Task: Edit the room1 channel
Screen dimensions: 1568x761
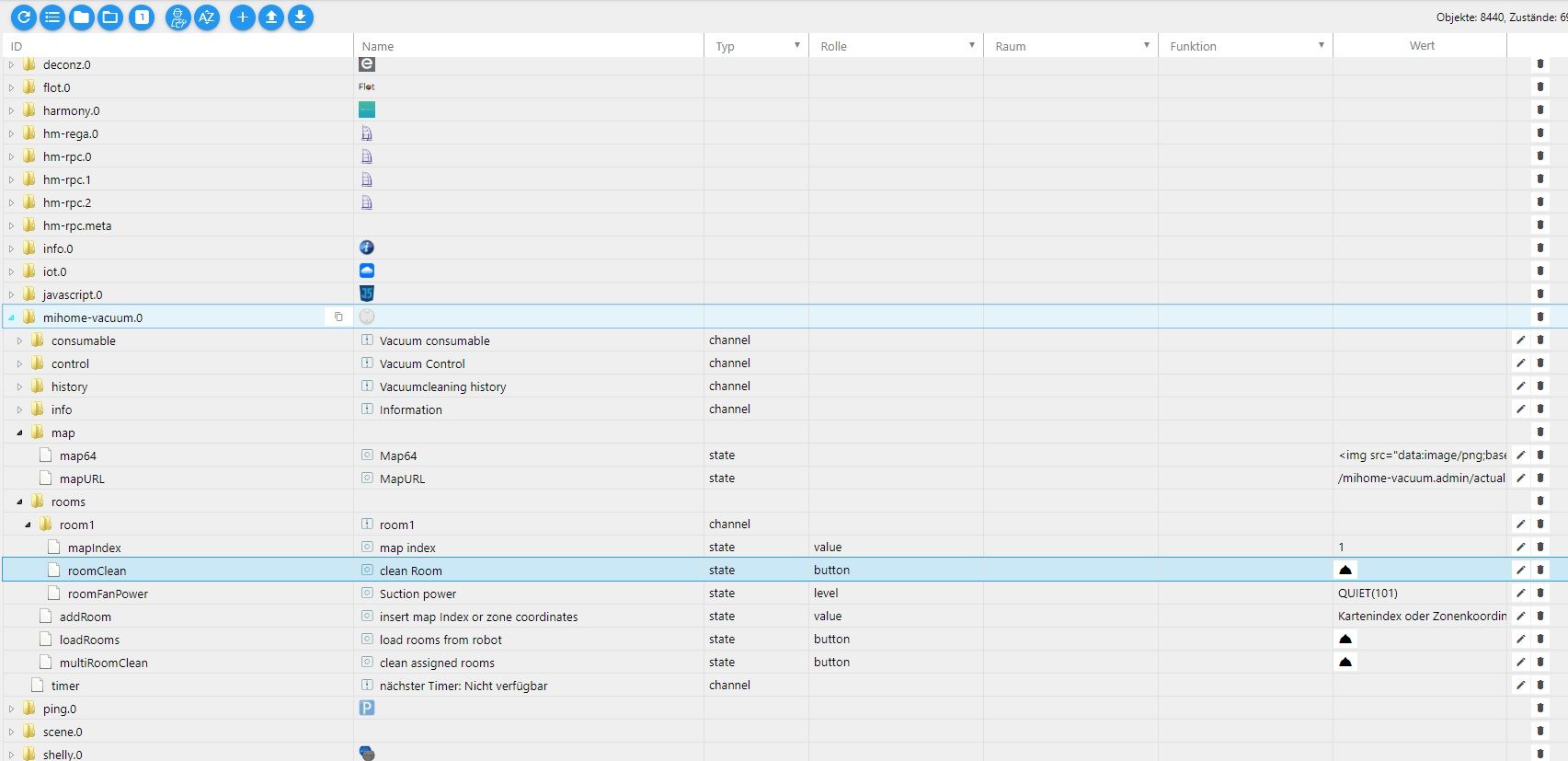Action: click(1521, 524)
